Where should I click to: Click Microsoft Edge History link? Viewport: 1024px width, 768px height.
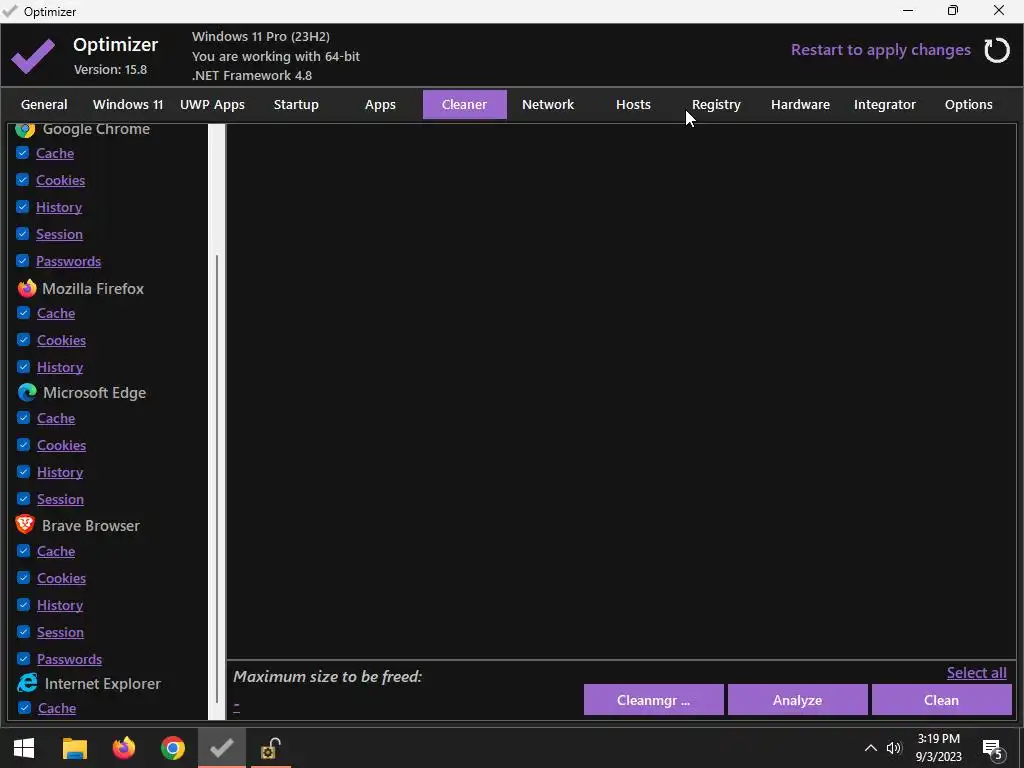point(59,472)
